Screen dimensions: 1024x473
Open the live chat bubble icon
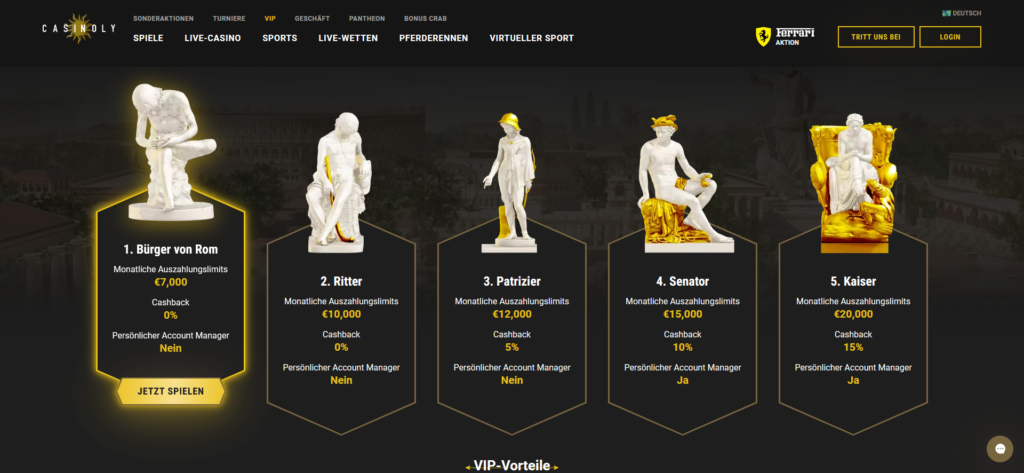click(x=999, y=449)
